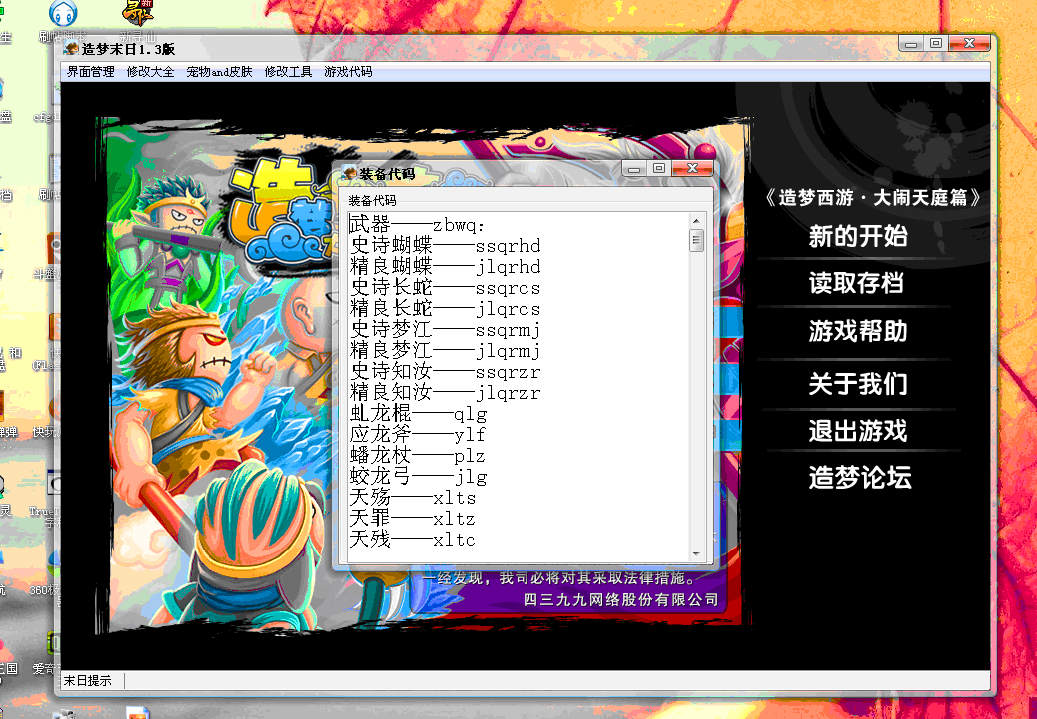Open the 宠物and皮肤 menu
Screen dimensions: 1037x719
[x=219, y=71]
